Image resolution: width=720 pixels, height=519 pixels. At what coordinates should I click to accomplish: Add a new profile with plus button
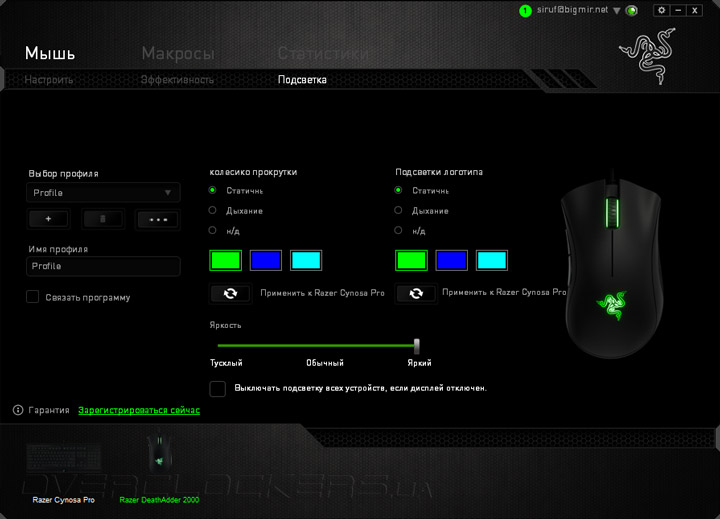[49, 219]
